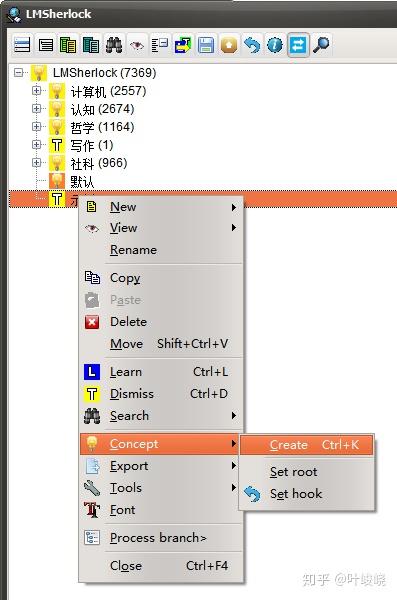Click the eye view icon in toolbar
This screenshot has width=397, height=600.
coord(137,45)
